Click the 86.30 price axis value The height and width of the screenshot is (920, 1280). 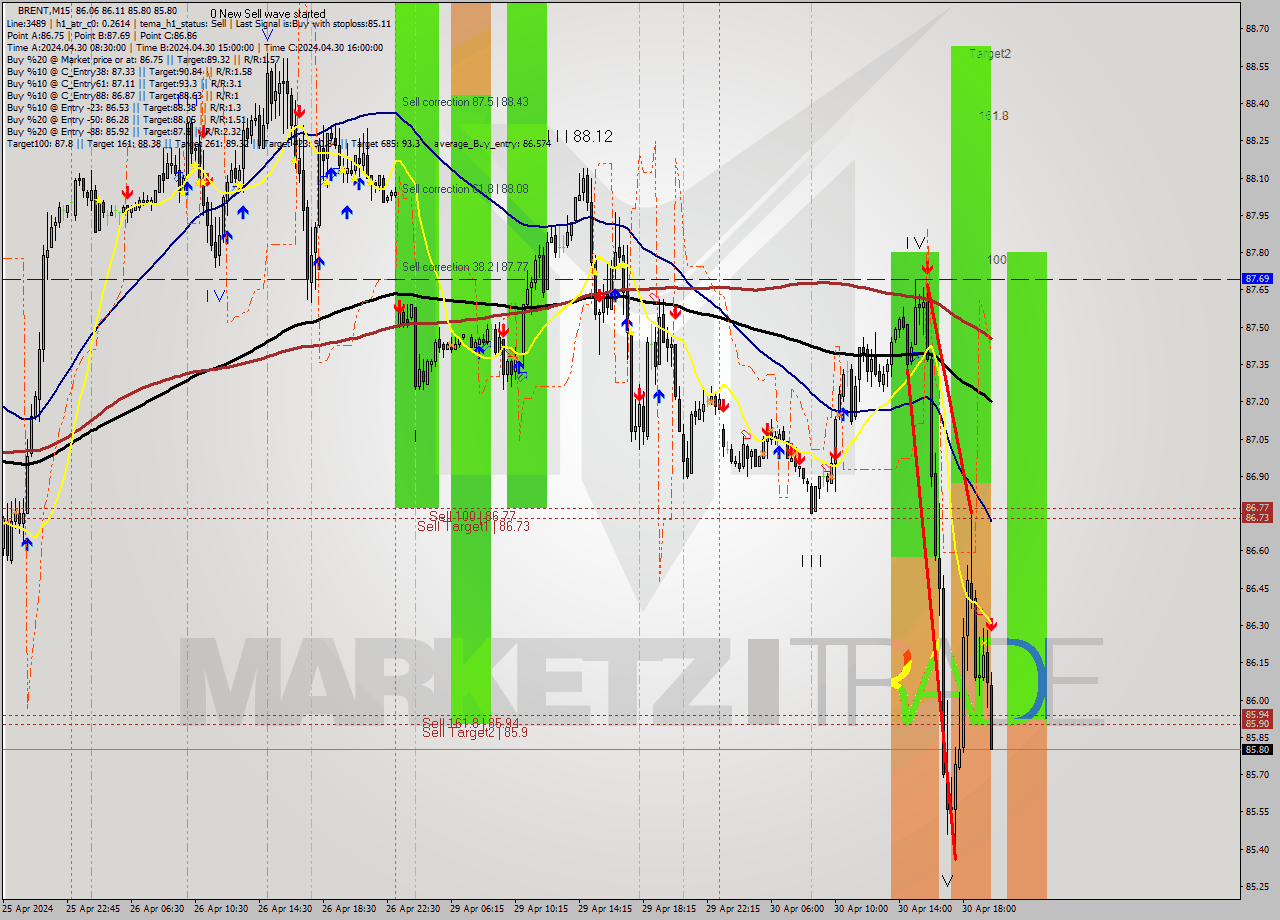[1257, 625]
